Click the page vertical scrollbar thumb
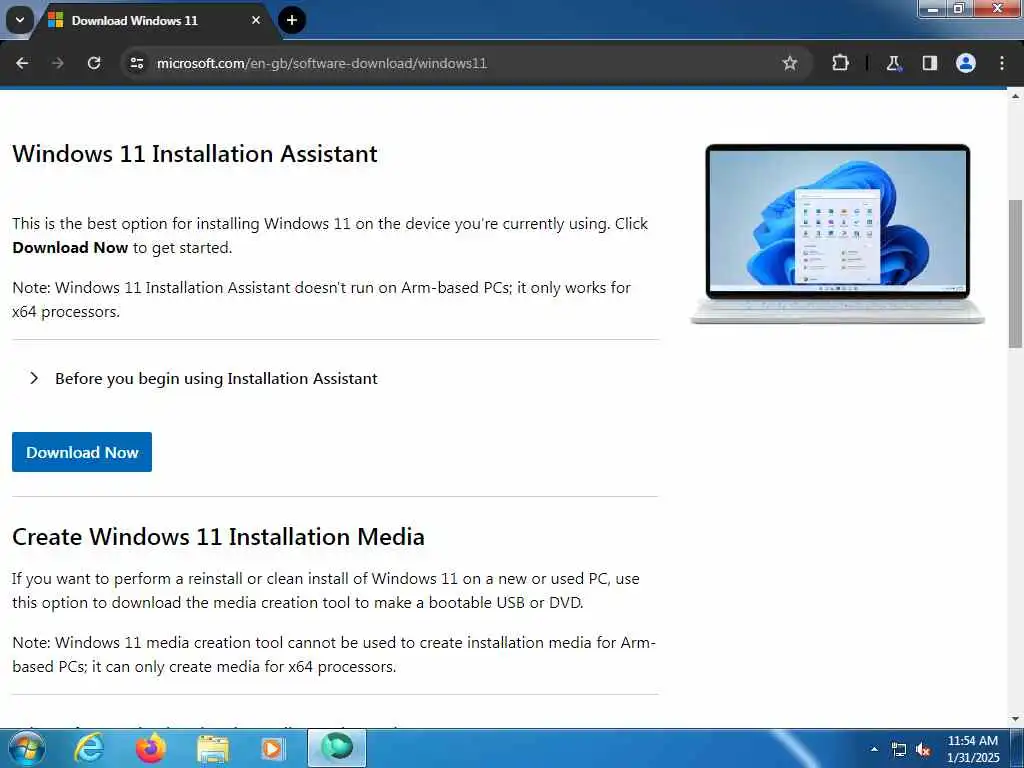Viewport: 1024px width, 768px height. [1015, 274]
